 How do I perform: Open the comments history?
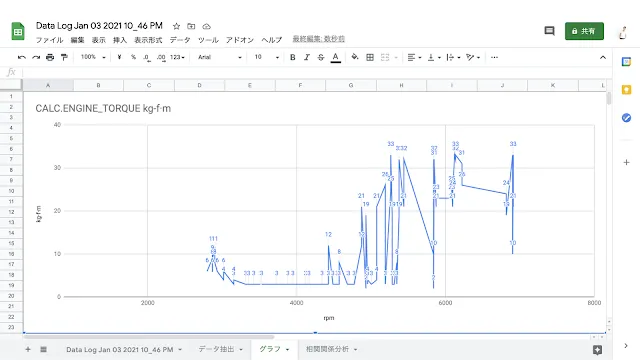(549, 31)
